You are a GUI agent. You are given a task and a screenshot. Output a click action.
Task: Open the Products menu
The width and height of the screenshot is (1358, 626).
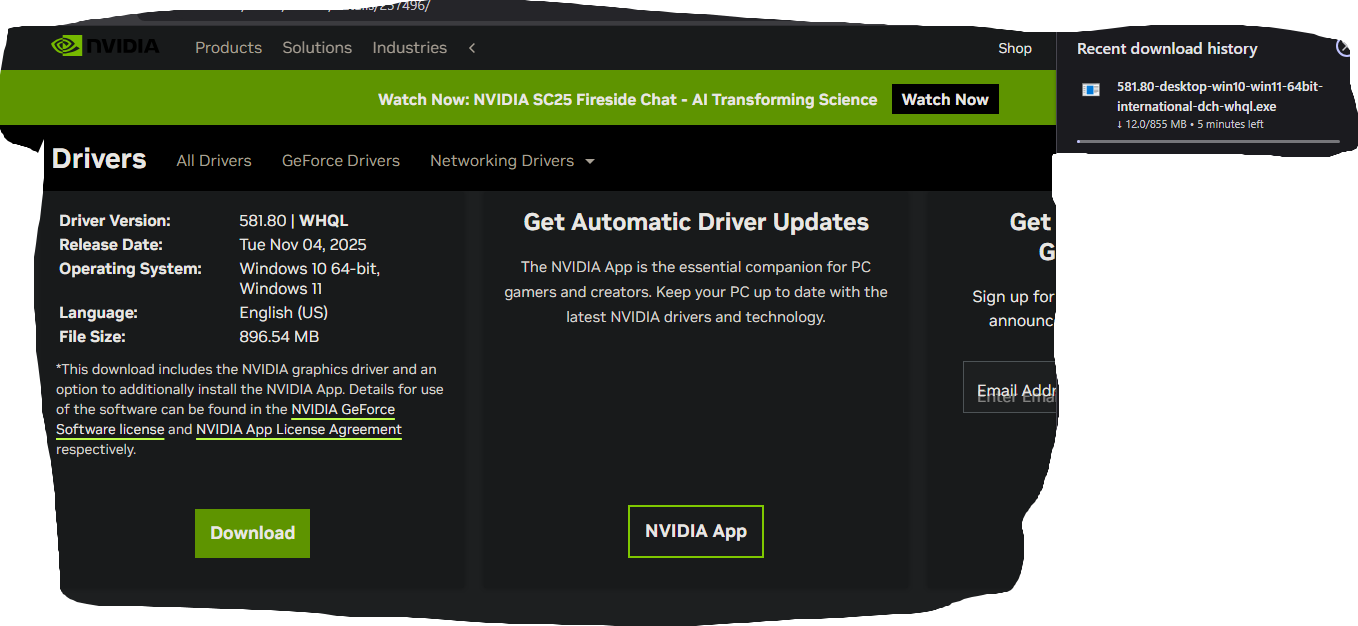228,47
